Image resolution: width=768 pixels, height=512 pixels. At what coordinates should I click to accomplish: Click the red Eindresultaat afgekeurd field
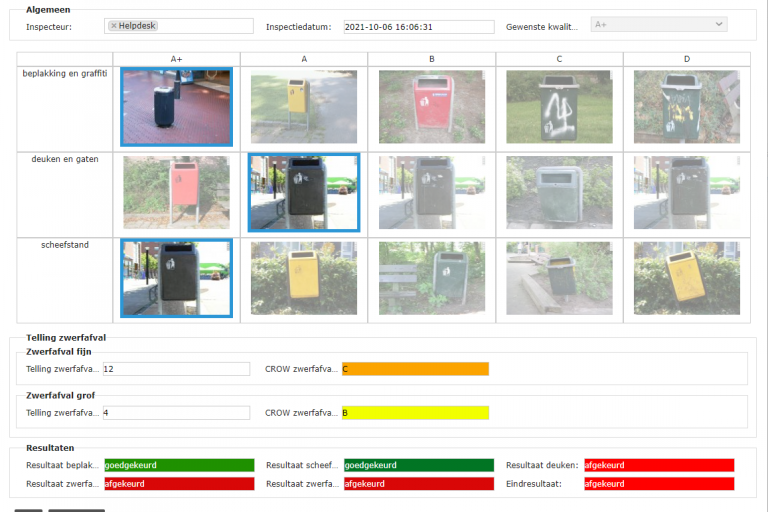tap(659, 484)
